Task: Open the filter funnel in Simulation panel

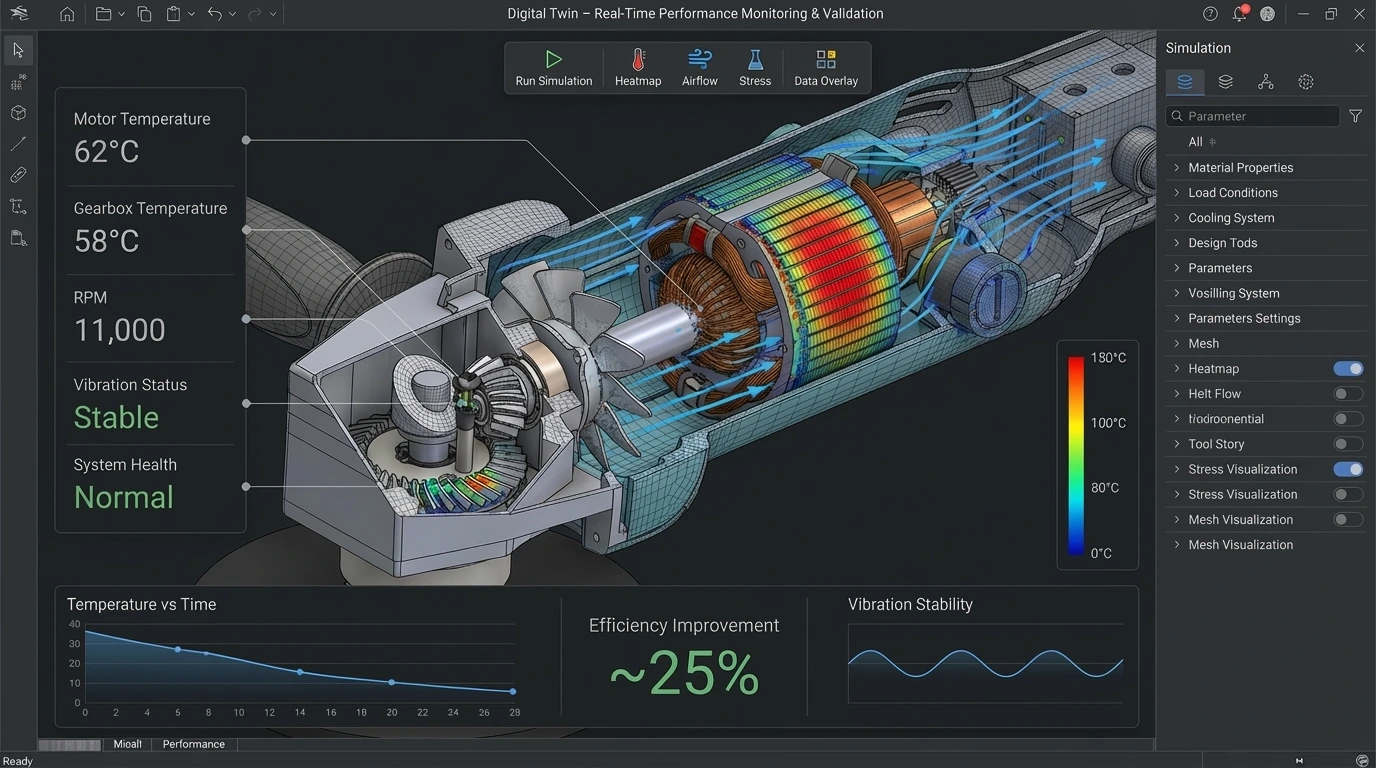Action: tap(1355, 116)
